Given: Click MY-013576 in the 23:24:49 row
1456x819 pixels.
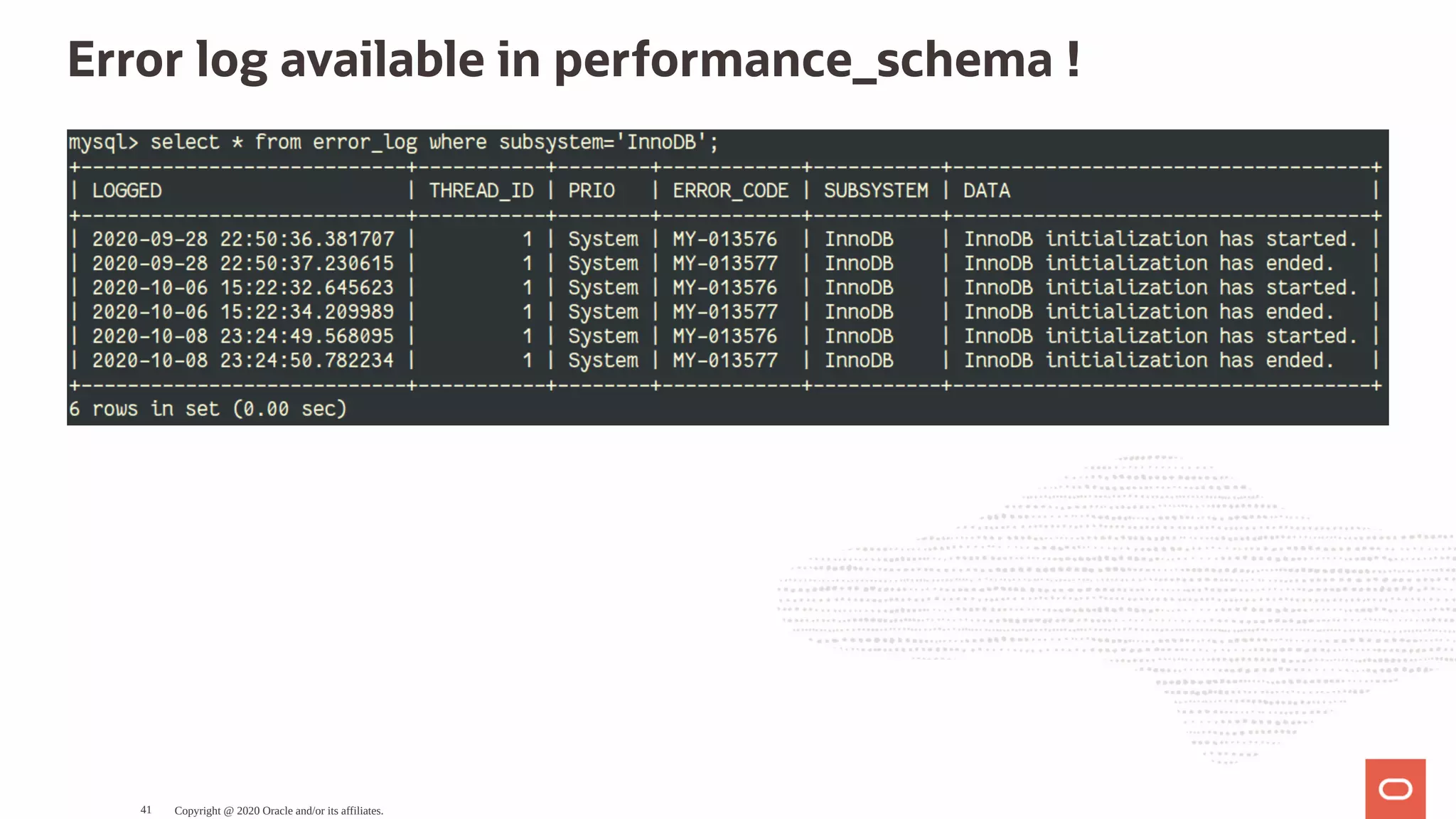Looking at the screenshot, I should pos(724,336).
